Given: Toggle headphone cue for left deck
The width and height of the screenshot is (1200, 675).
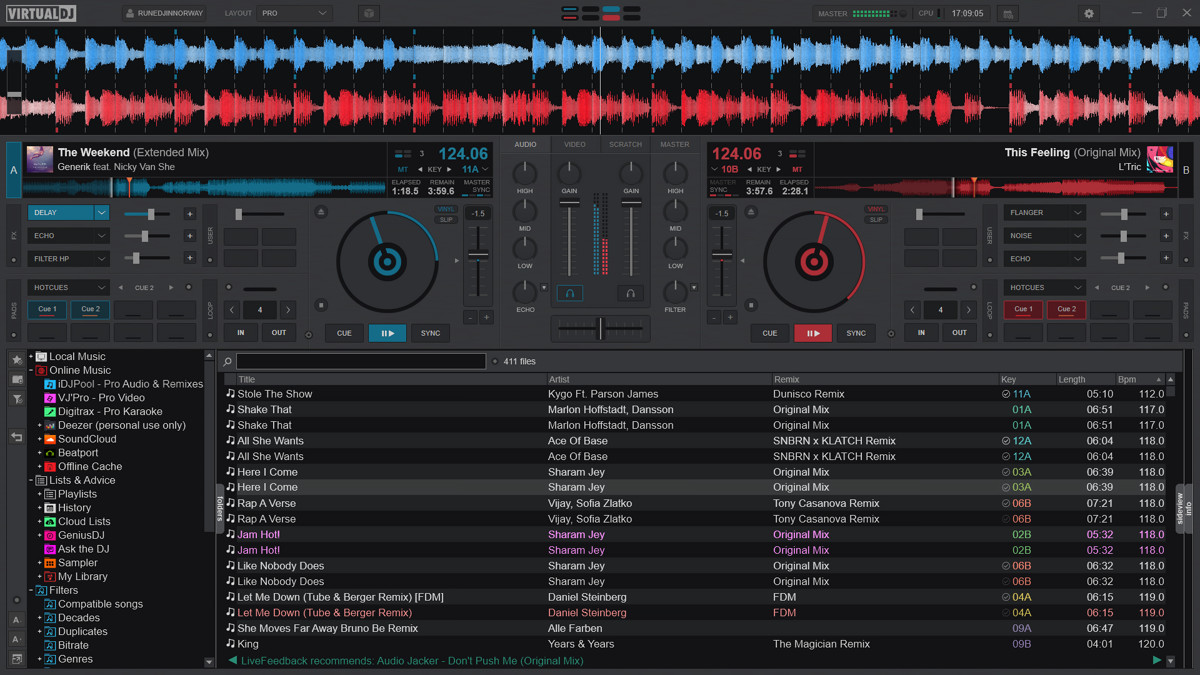Looking at the screenshot, I should pos(570,294).
